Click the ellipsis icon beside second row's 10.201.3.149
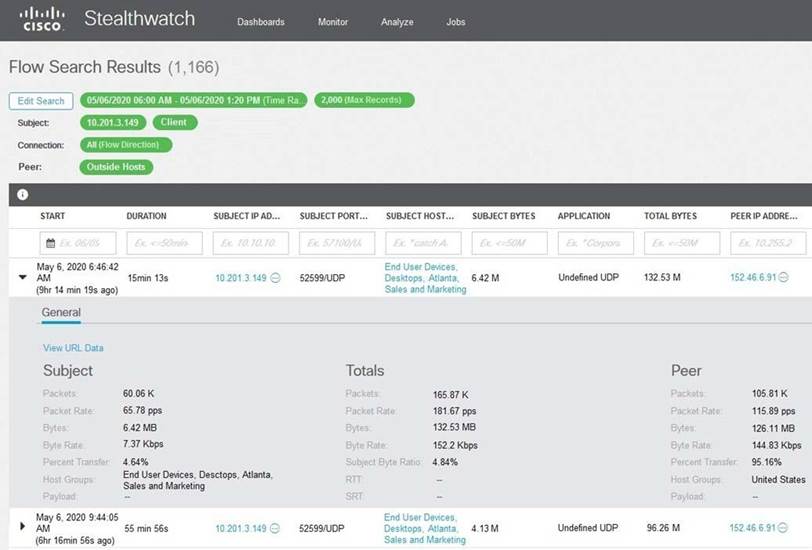Image resolution: width=812 pixels, height=550 pixels. pyautogui.click(x=275, y=528)
